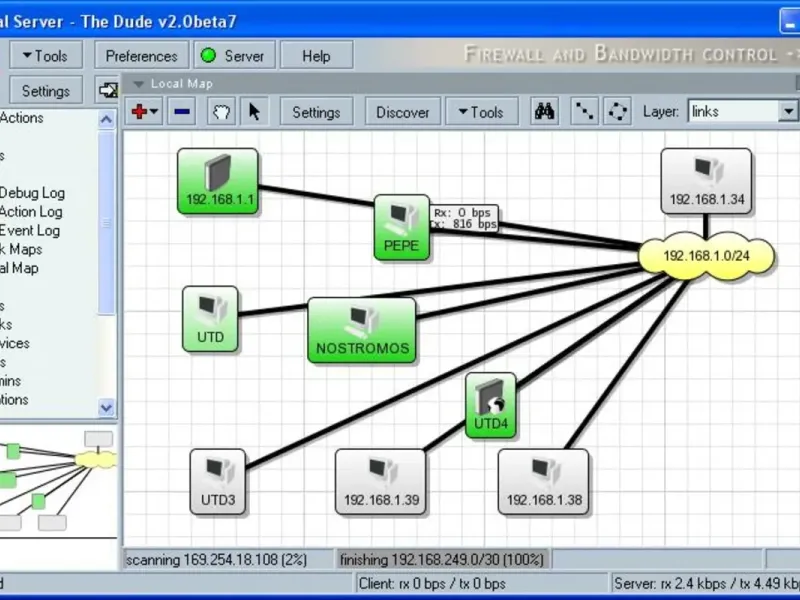The width and height of the screenshot is (800, 600).
Task: Open Actions item in the sidebar
Action: [x=21, y=118]
